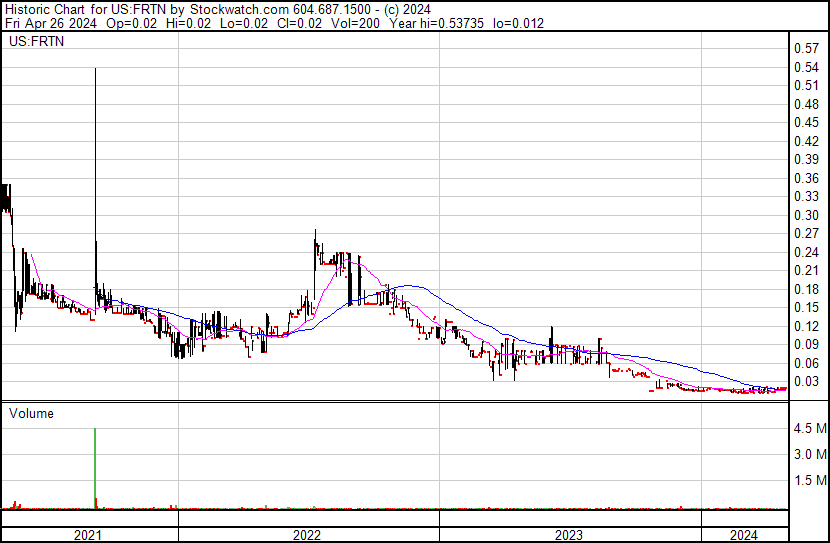Click the Volume panel label
830x543 pixels.
[x=31, y=413]
